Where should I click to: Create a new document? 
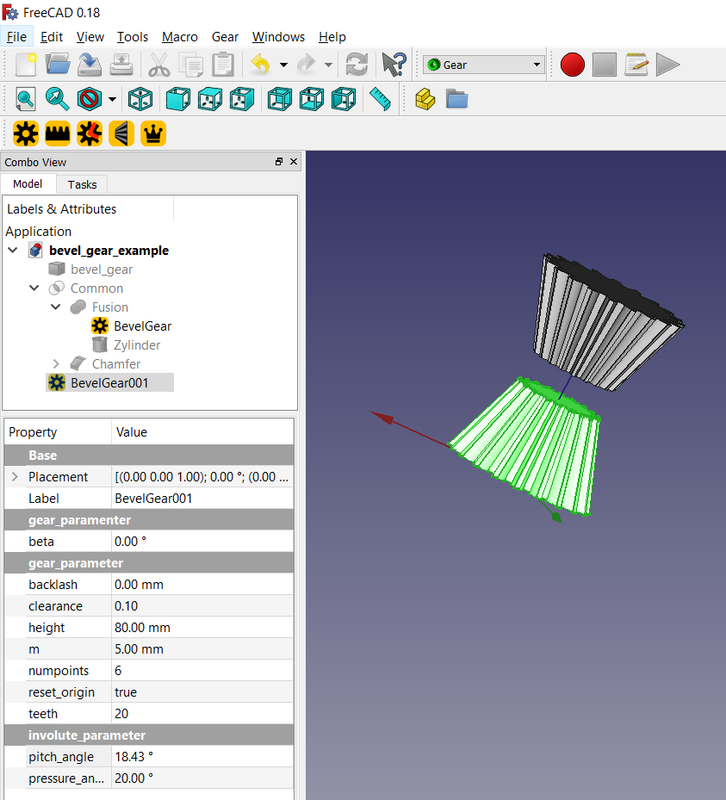click(26, 65)
